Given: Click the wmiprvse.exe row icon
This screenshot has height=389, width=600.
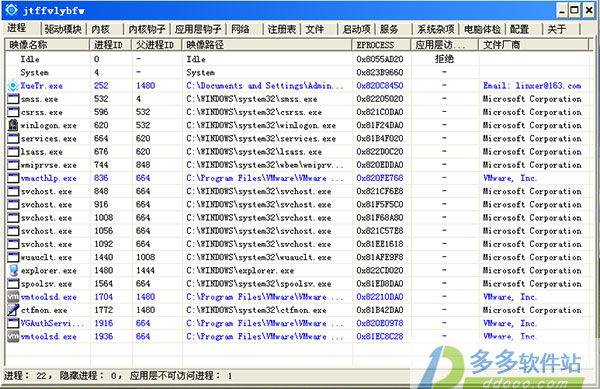Looking at the screenshot, I should pyautogui.click(x=13, y=165).
